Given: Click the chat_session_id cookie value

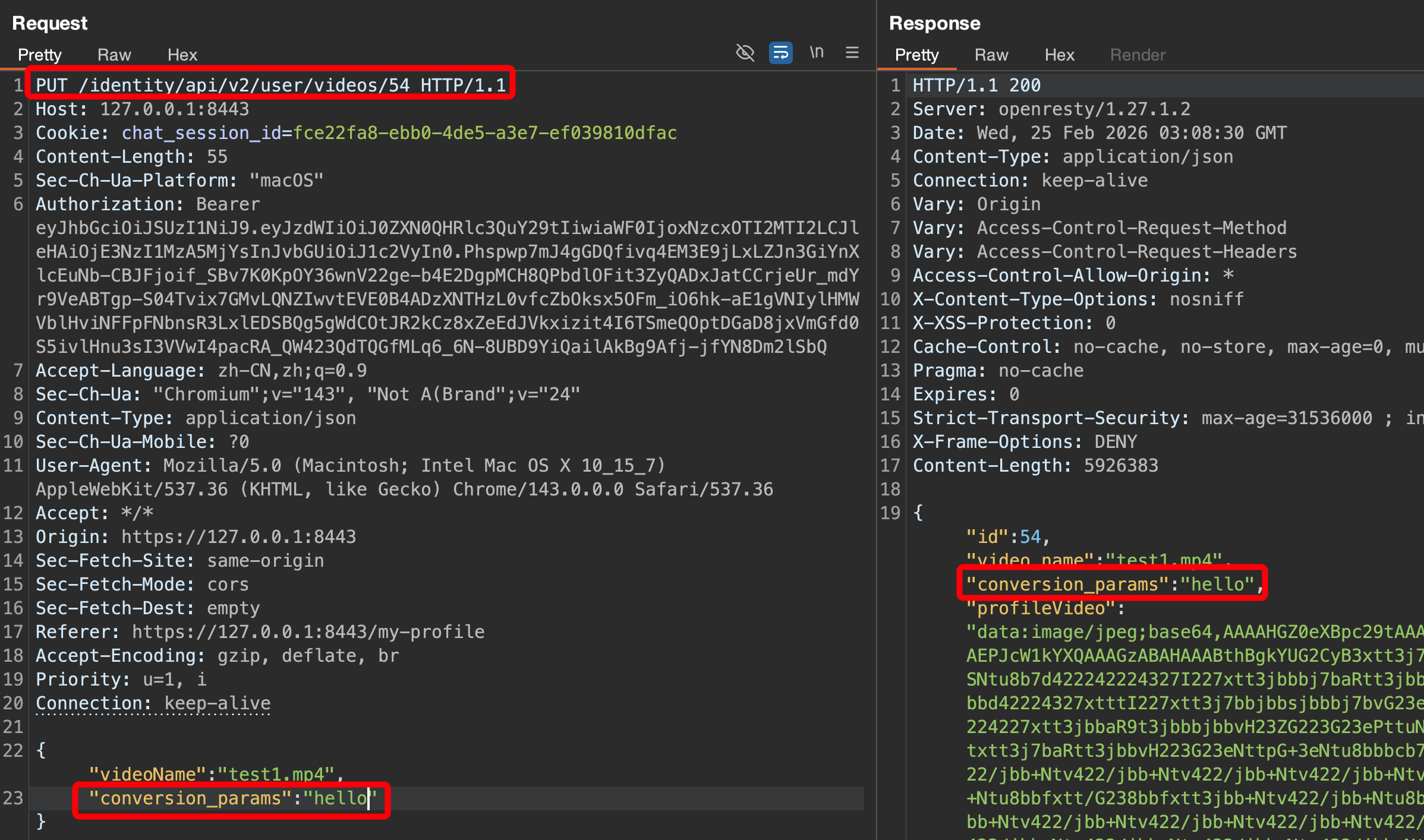Looking at the screenshot, I should [x=484, y=132].
